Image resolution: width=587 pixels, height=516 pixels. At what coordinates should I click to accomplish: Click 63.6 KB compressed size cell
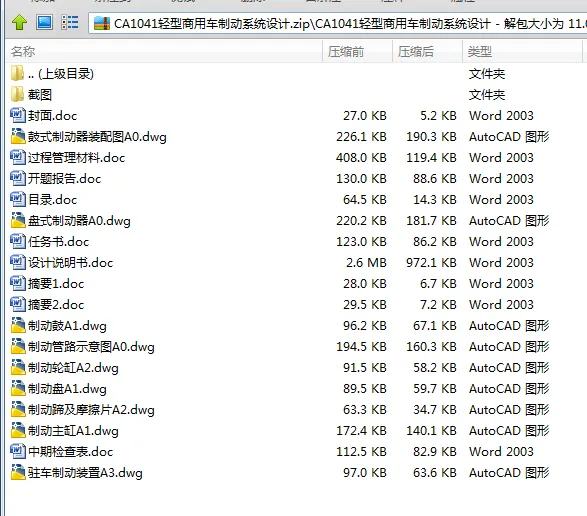[x=435, y=472]
